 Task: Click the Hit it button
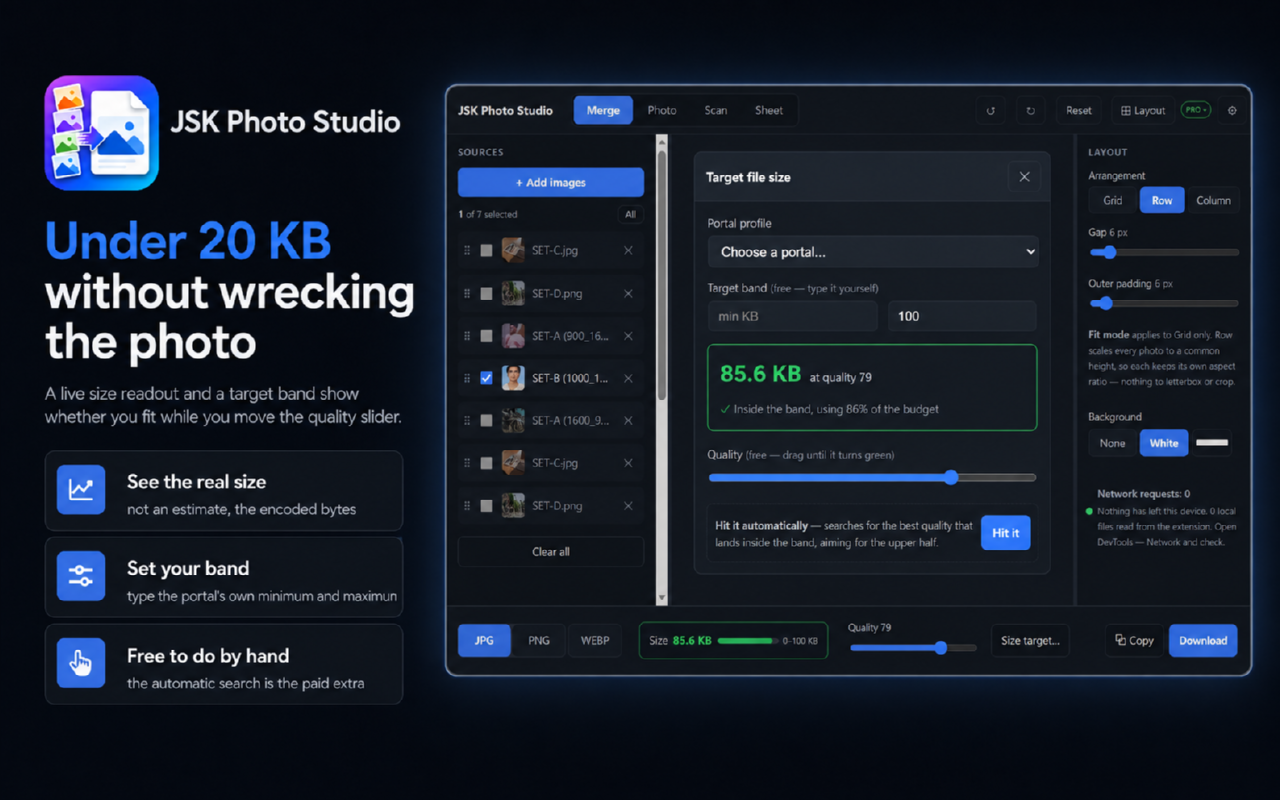1006,533
